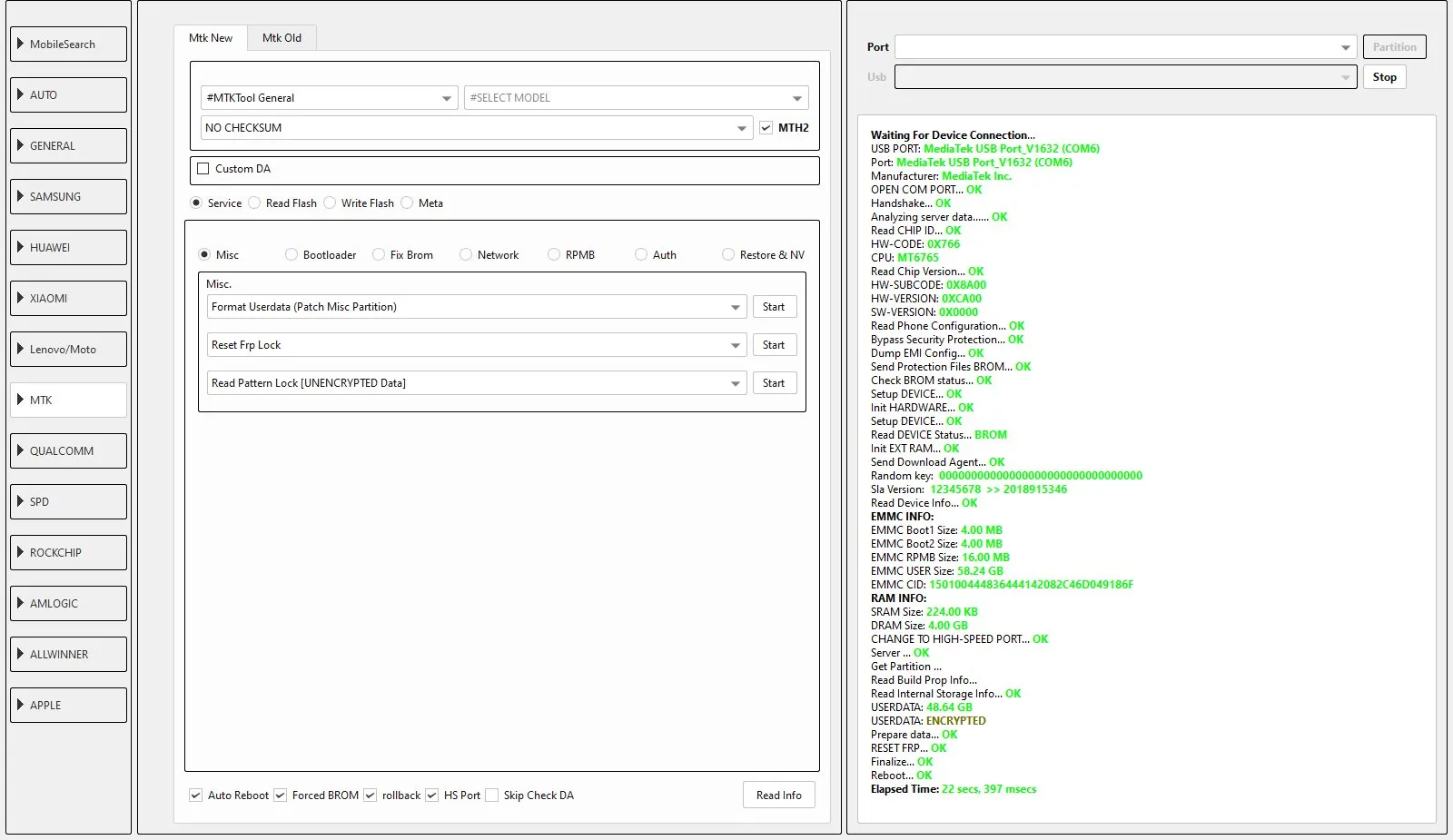Choose the Bootloader radio option

(292, 255)
